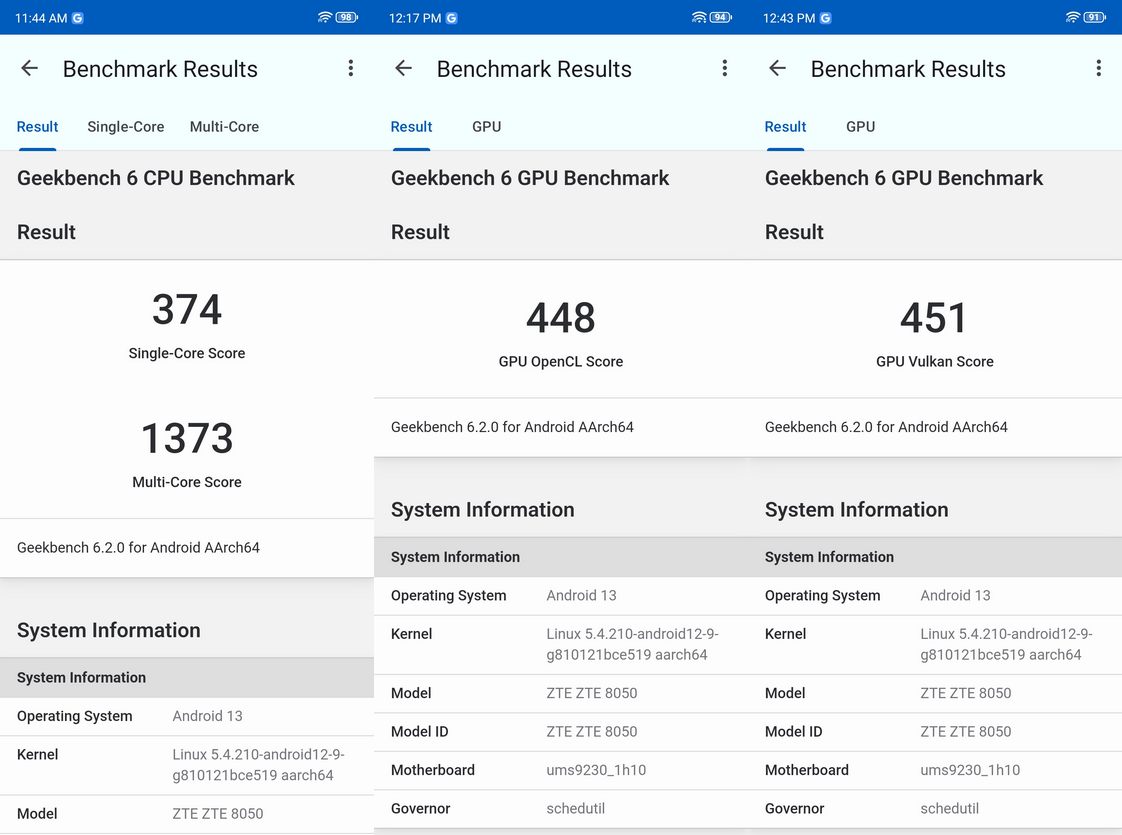Tap Kernel value on the OpenCL screen
This screenshot has height=835, width=1122.
tap(633, 644)
